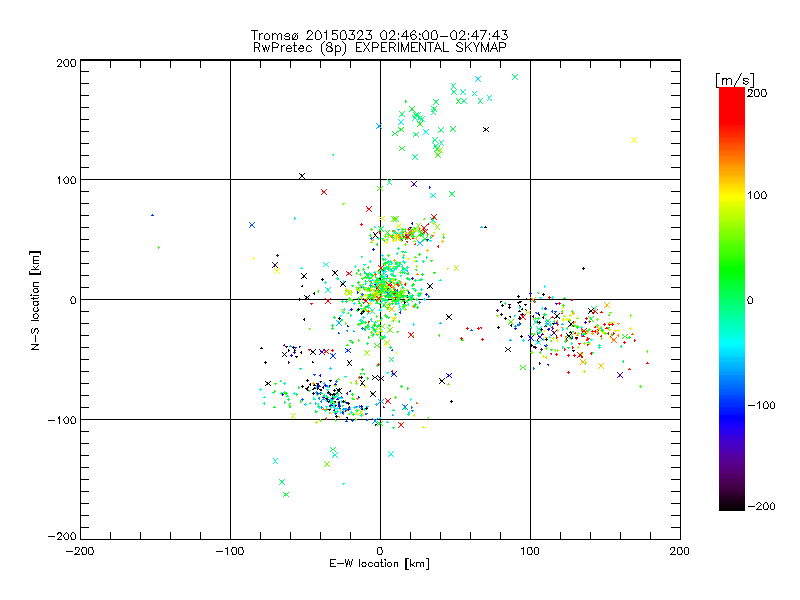Click the -200 label beside the color bar

pyautogui.click(x=761, y=506)
